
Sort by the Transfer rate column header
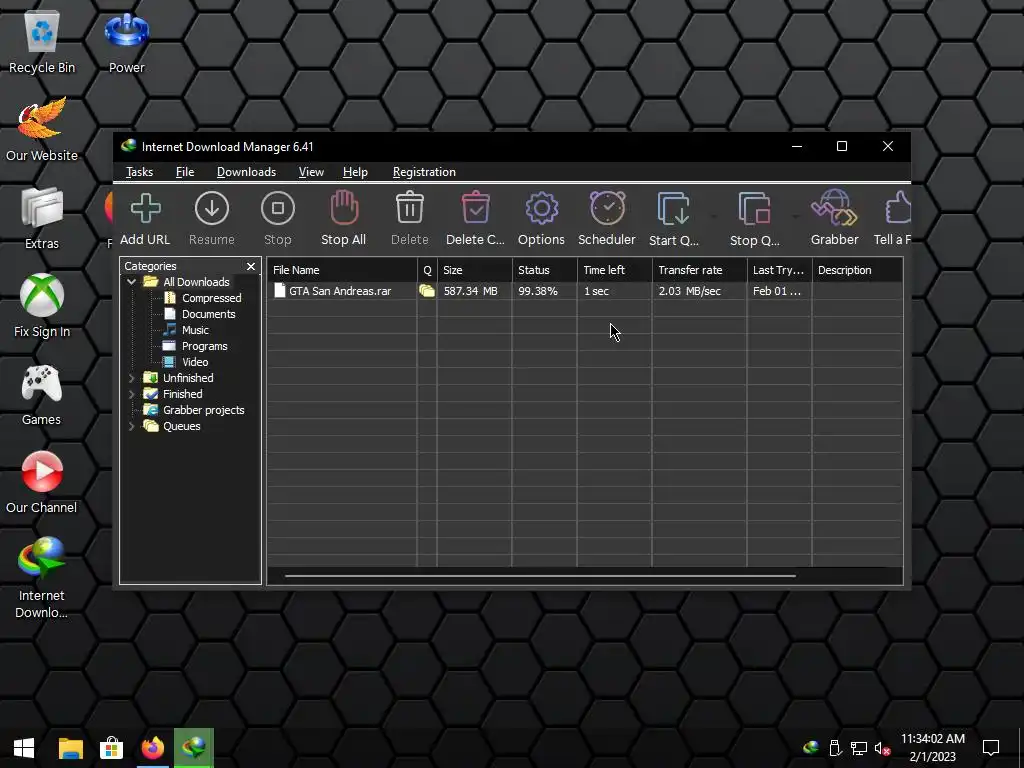[699, 270]
